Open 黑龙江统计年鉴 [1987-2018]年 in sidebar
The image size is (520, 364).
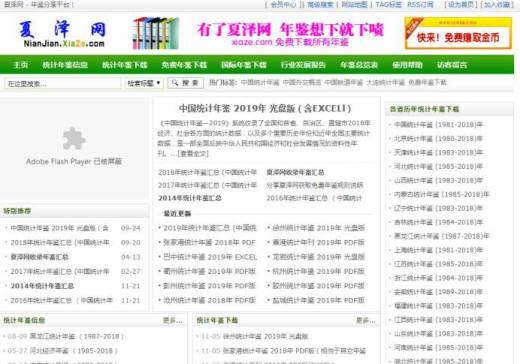[x=442, y=236]
